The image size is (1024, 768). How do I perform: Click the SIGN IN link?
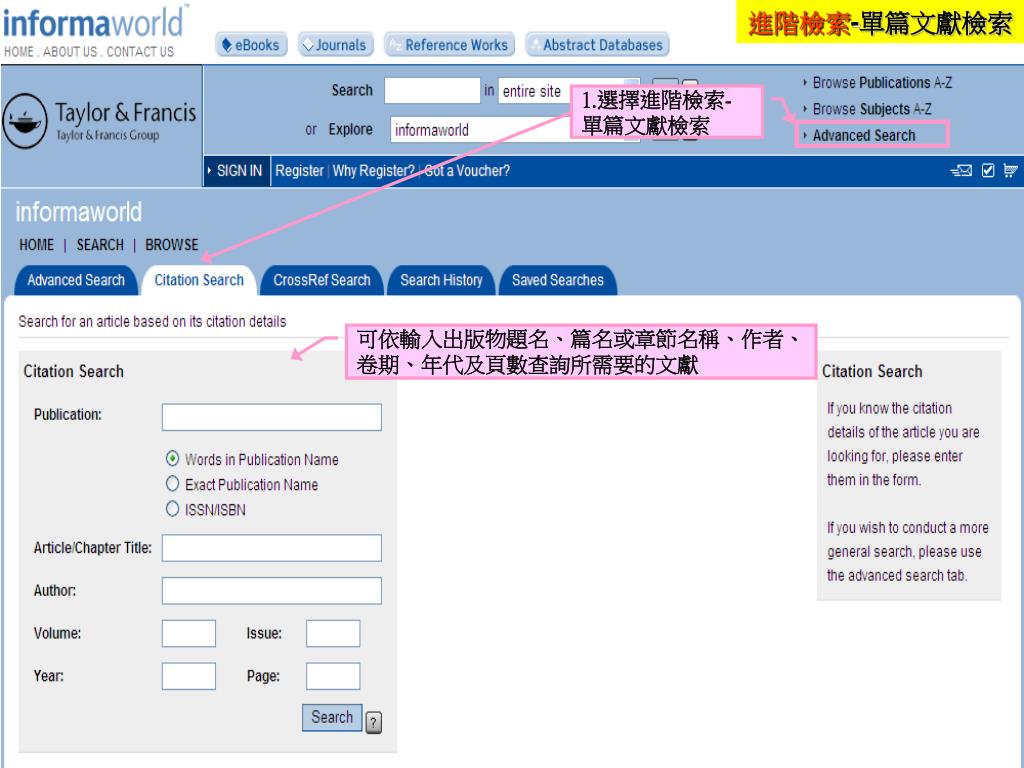238,171
